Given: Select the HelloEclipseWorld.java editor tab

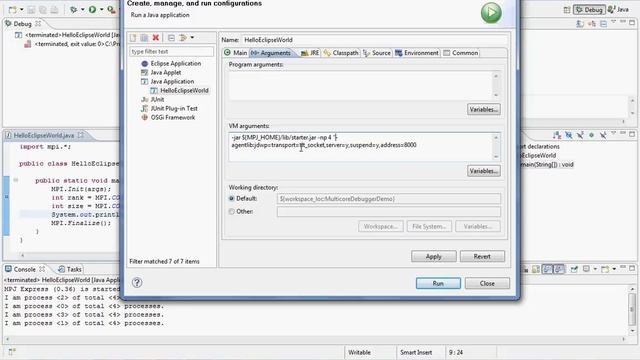Looking at the screenshot, I should (44, 135).
